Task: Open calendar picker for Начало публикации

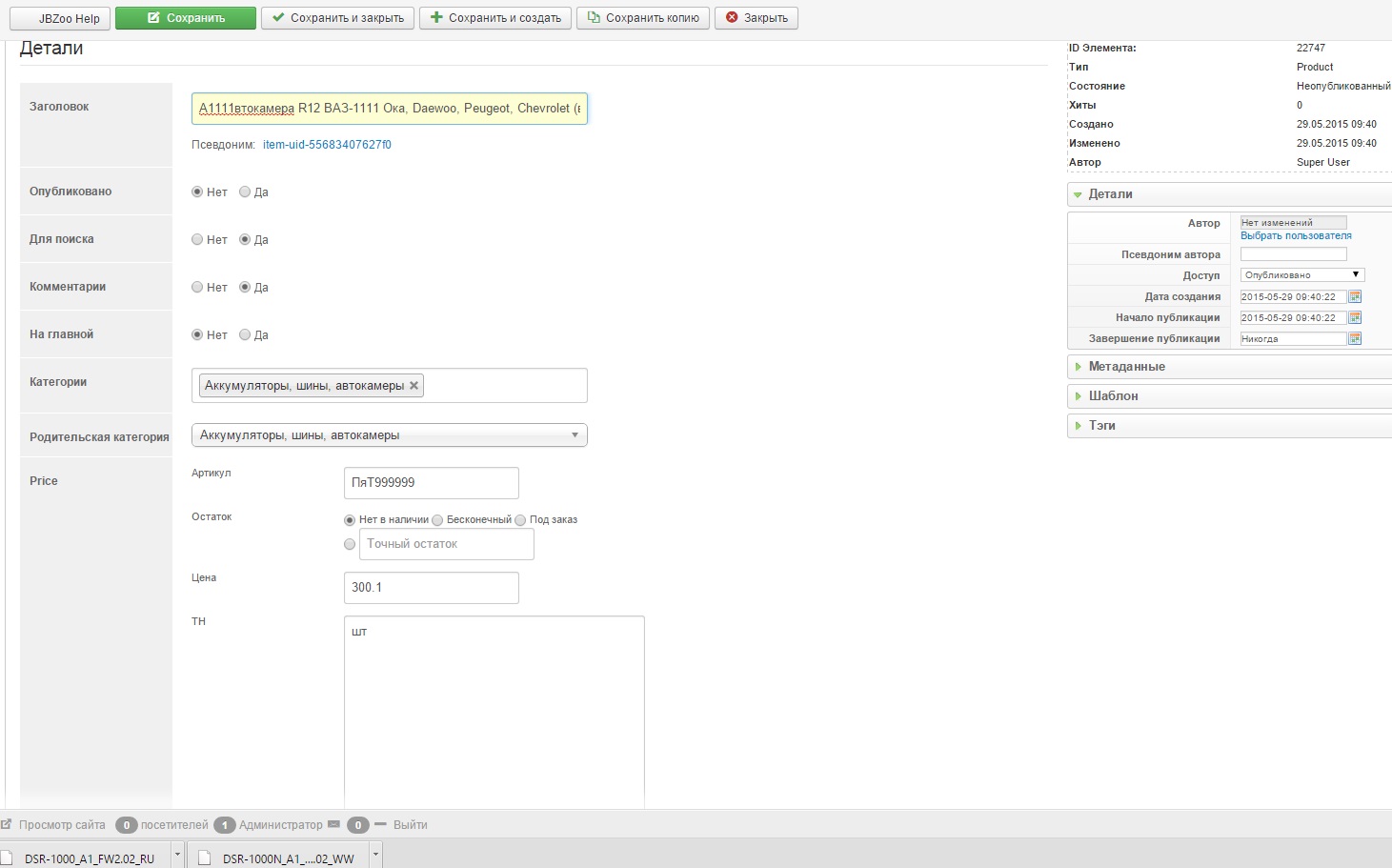Action: point(1355,318)
